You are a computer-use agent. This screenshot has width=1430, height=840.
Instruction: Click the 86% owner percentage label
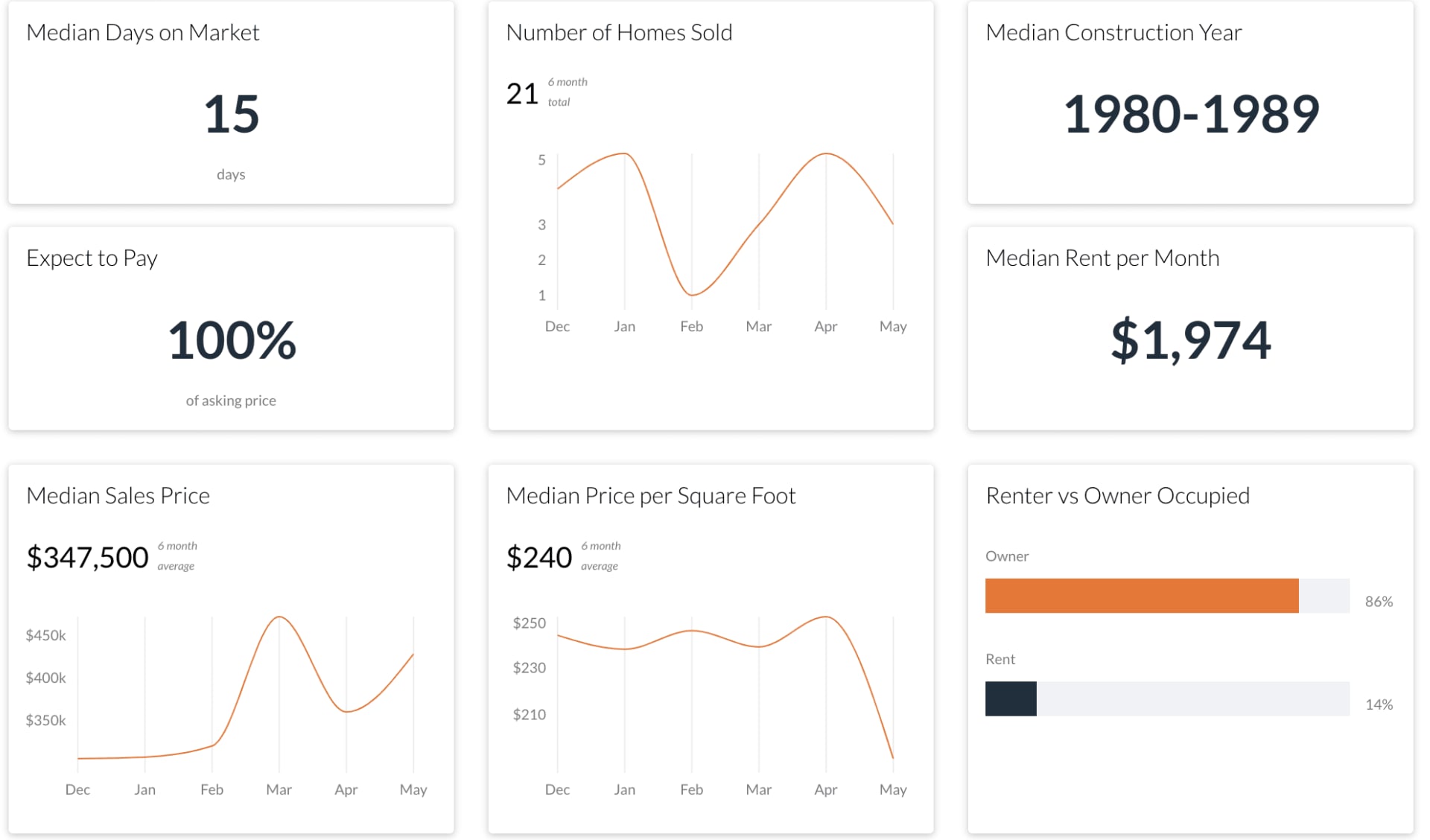[x=1378, y=602]
